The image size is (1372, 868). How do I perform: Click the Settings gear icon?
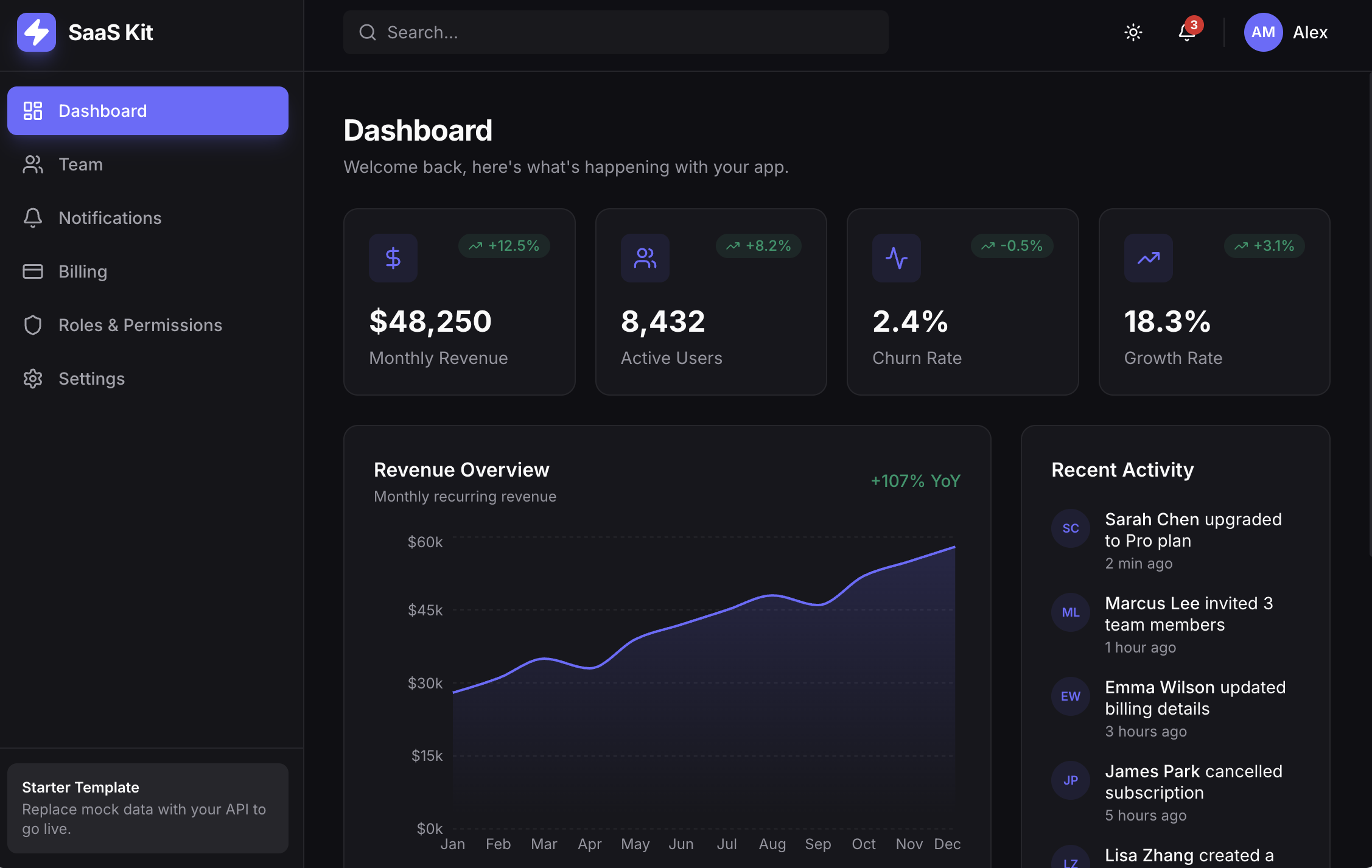point(33,379)
